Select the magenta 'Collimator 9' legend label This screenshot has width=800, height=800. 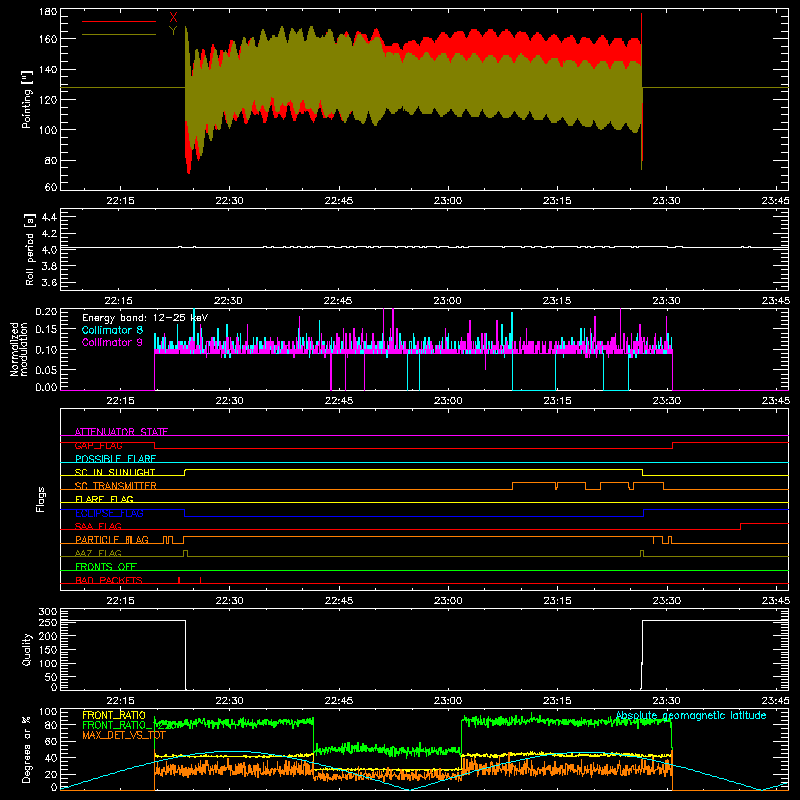point(112,342)
